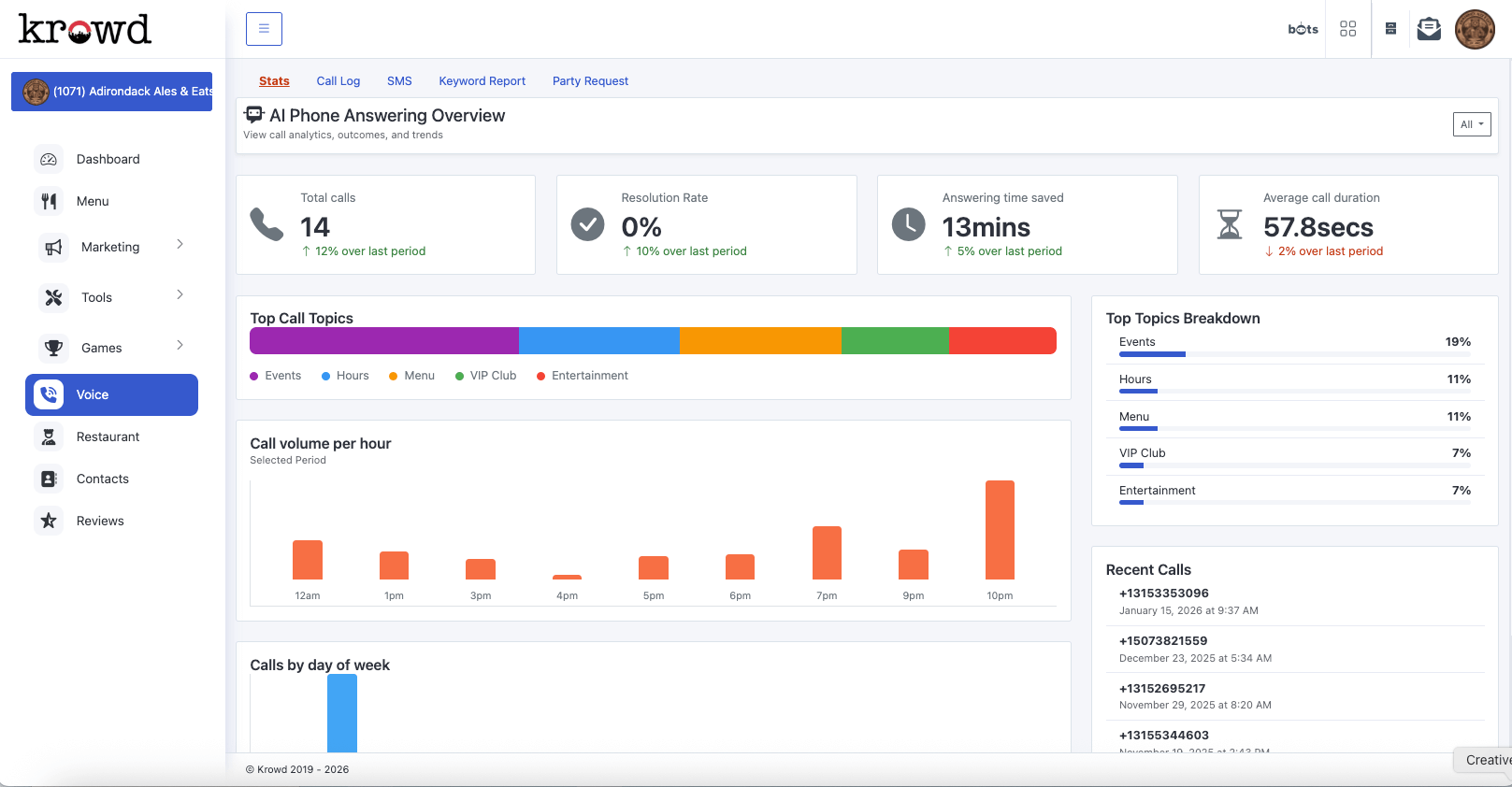1512x787 pixels.
Task: Expand the Tools submenu chevron
Action: click(x=180, y=295)
